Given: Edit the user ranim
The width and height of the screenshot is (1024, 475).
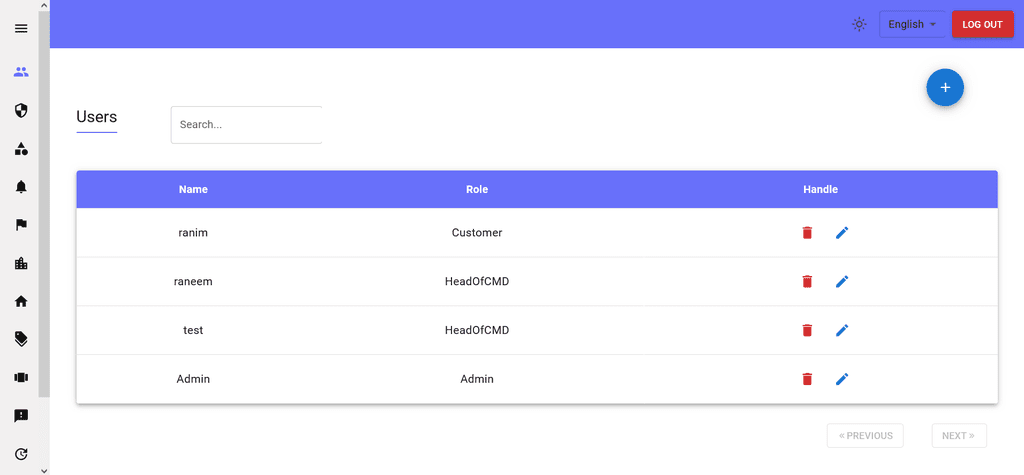Looking at the screenshot, I should pyautogui.click(x=842, y=233).
